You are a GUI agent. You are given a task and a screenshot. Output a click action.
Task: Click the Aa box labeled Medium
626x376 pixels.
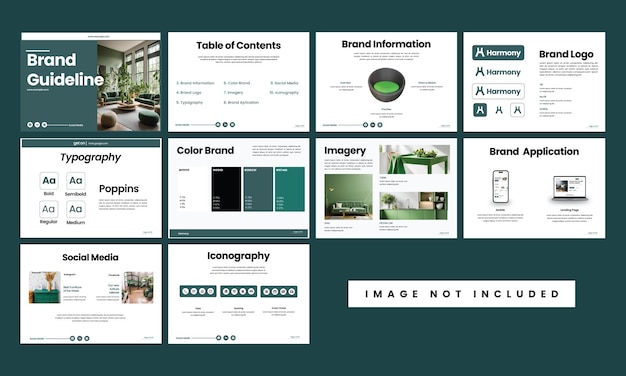point(75,209)
